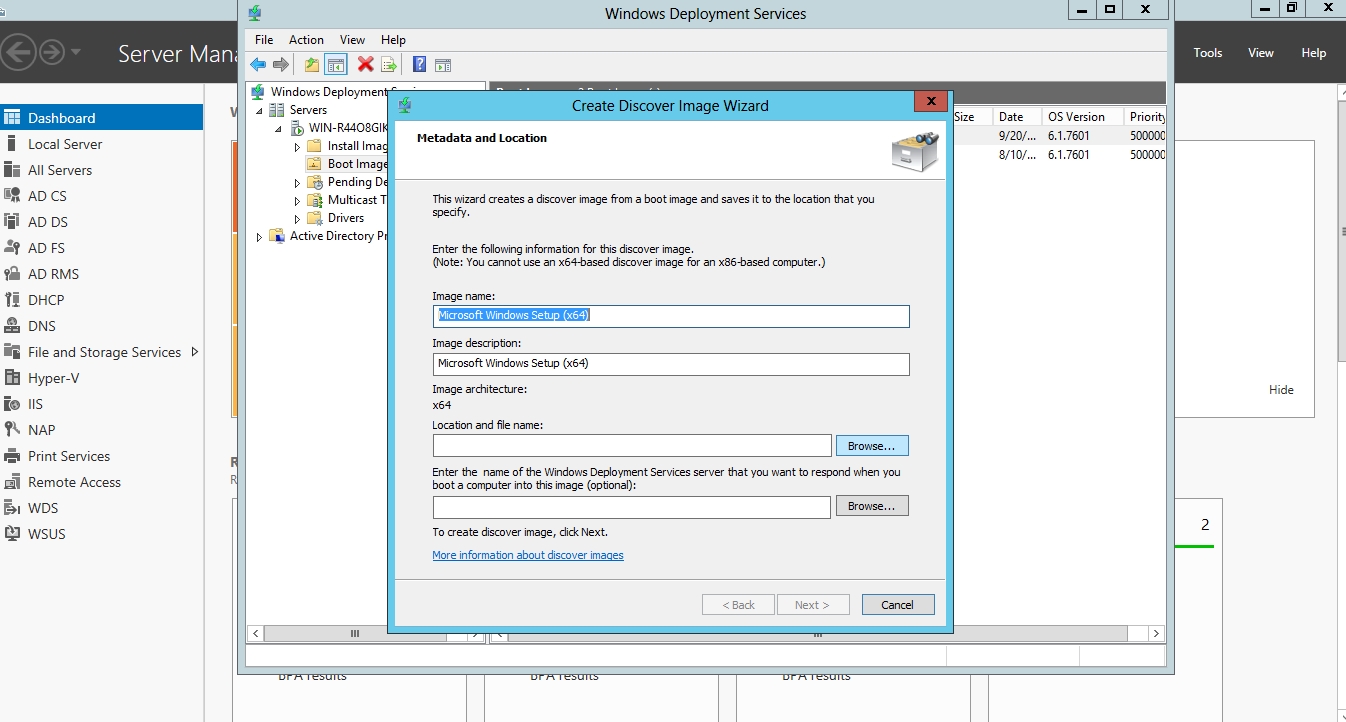Click the 9/20/... date cell
The image size is (1346, 722).
pyautogui.click(x=1017, y=135)
